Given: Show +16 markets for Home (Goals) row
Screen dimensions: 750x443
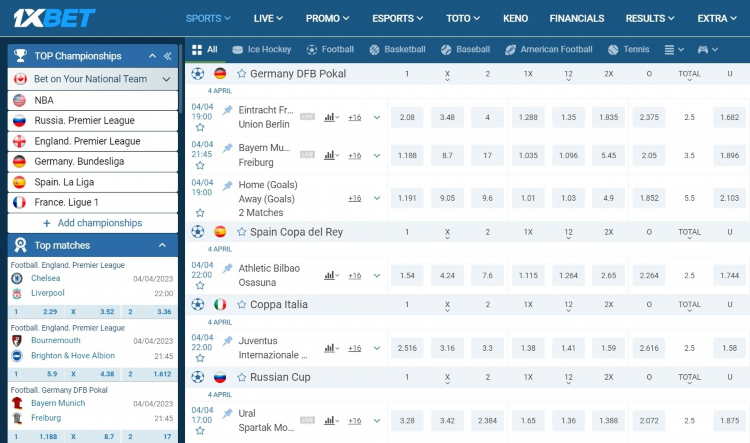Looking at the screenshot, I should (x=354, y=198).
